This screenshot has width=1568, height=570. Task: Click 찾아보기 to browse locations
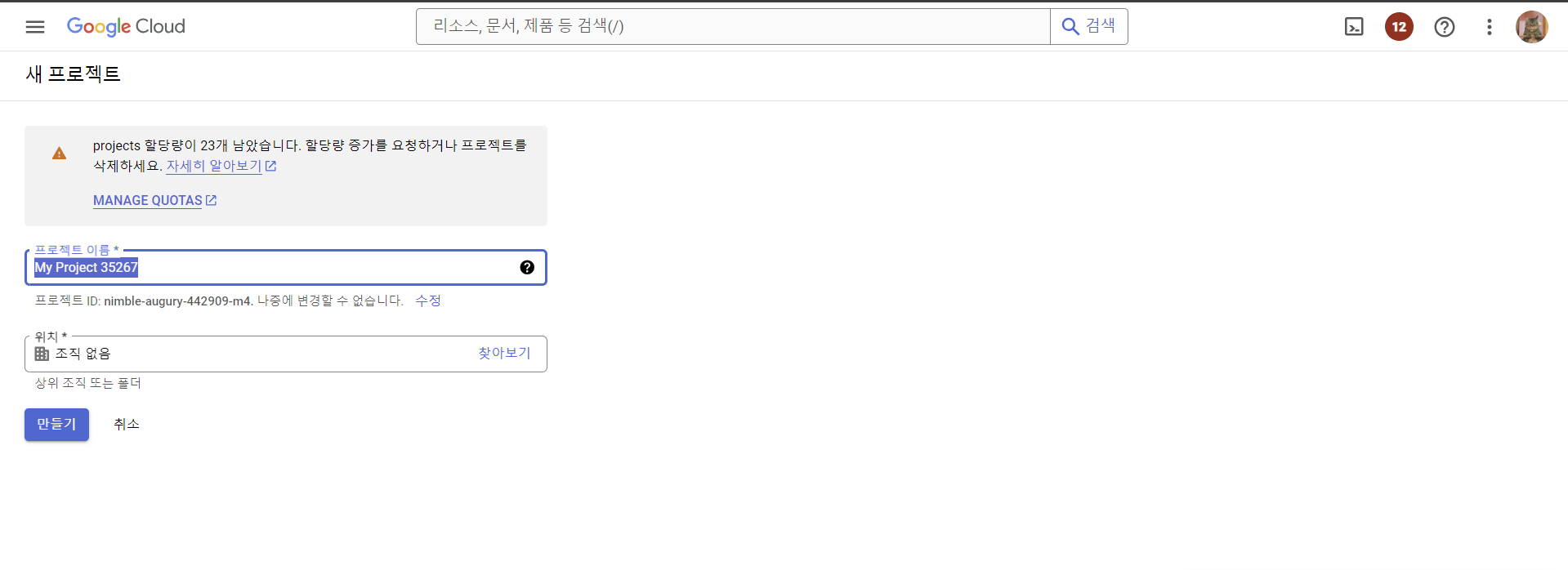coord(504,353)
